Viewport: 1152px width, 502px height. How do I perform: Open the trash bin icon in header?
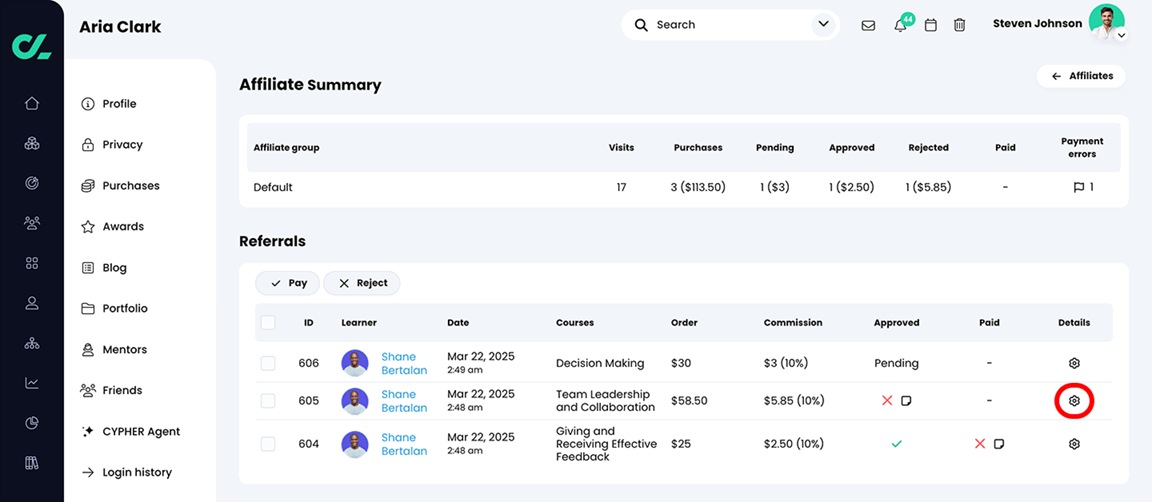(960, 25)
